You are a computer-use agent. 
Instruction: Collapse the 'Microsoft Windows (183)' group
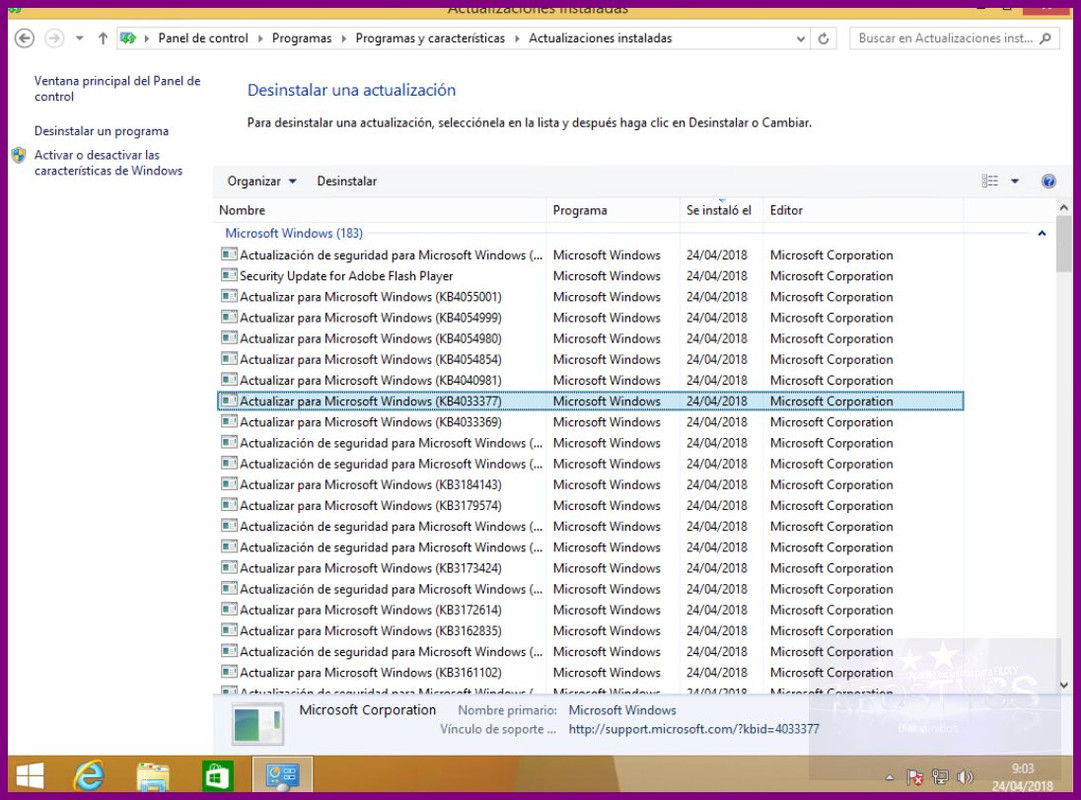pyautogui.click(x=1042, y=234)
